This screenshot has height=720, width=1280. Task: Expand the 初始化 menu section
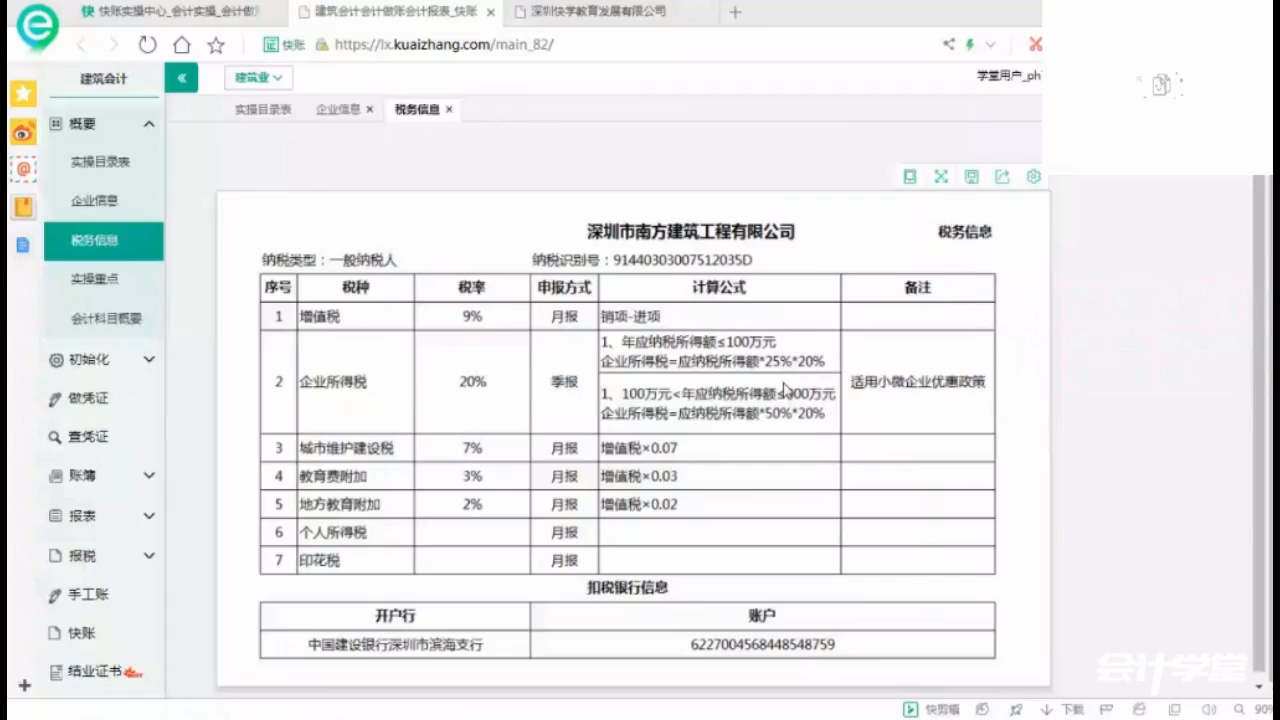click(x=149, y=359)
